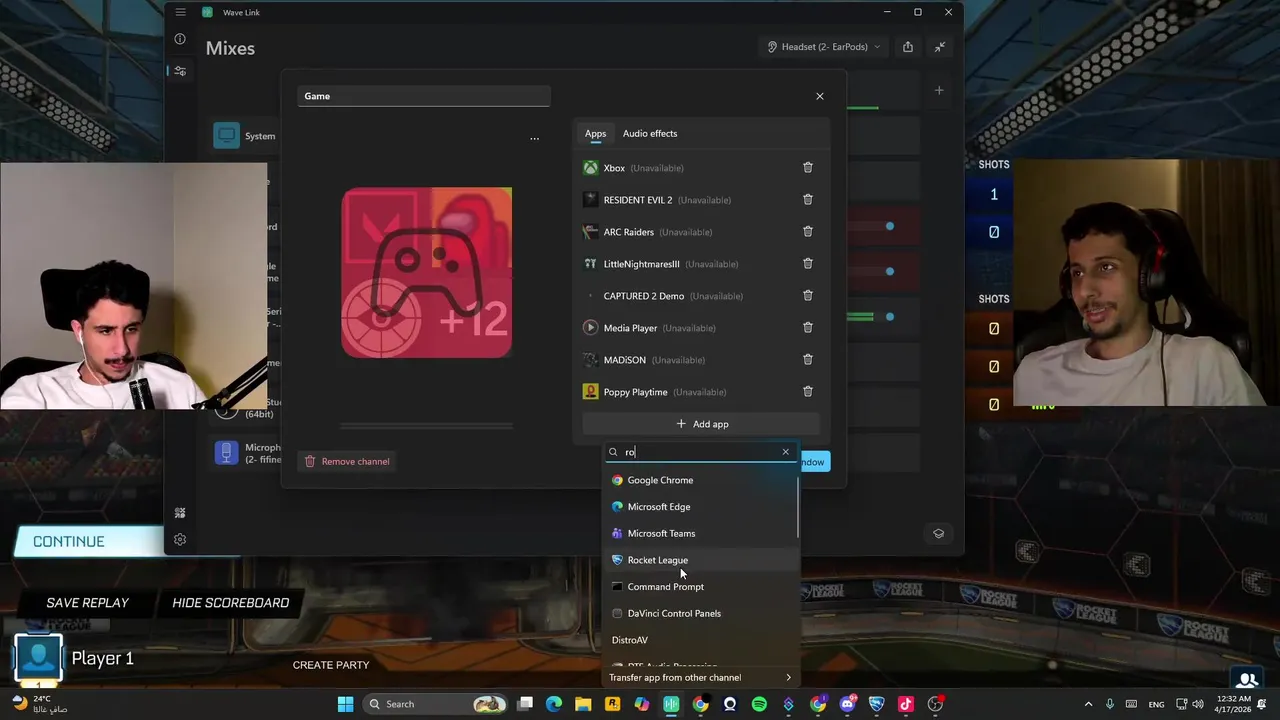
Task: Remove Poppy Playtime via its trash icon
Action: coord(808,392)
